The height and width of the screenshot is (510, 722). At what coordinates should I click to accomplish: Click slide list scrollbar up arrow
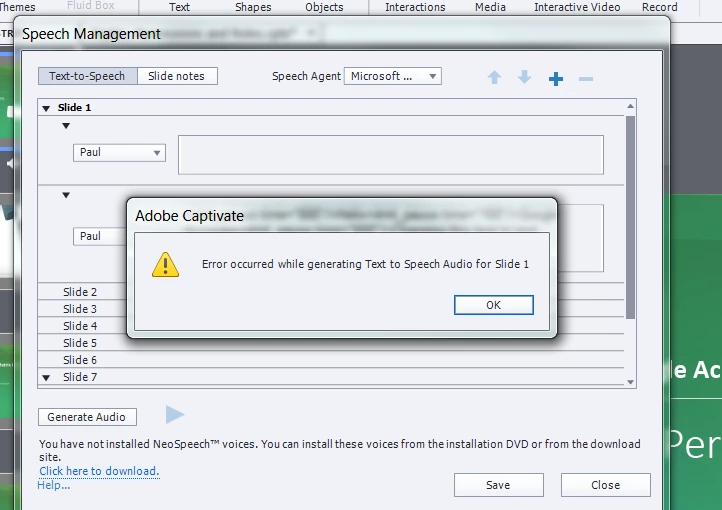click(630, 106)
